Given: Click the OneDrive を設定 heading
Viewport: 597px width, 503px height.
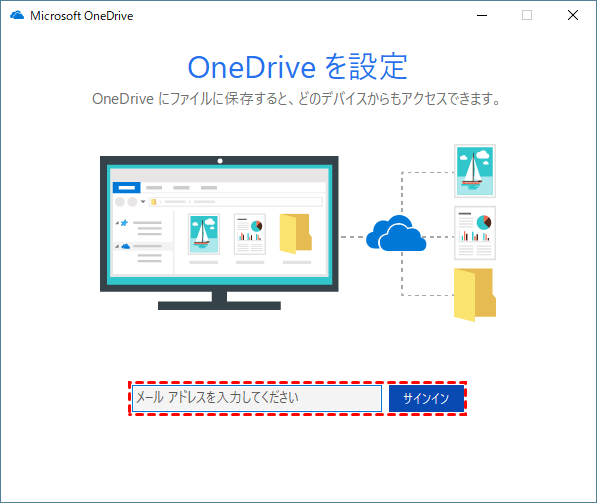Looking at the screenshot, I should point(298,67).
